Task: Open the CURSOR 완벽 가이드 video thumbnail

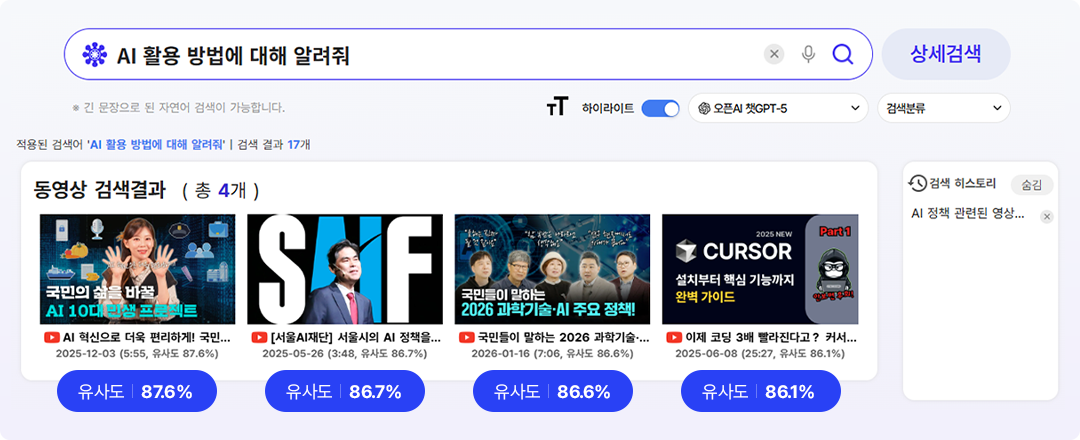Action: [x=760, y=269]
